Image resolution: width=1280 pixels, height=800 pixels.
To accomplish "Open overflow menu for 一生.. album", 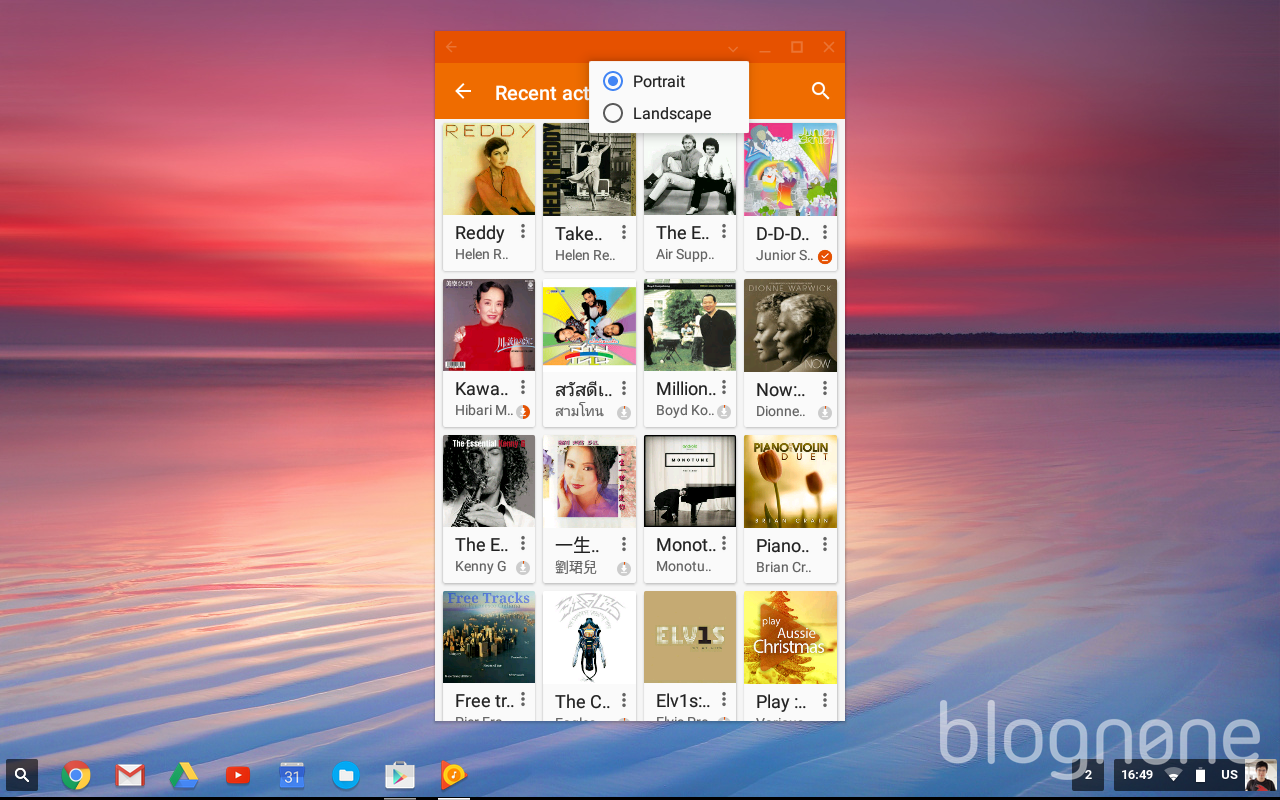I will pyautogui.click(x=624, y=544).
